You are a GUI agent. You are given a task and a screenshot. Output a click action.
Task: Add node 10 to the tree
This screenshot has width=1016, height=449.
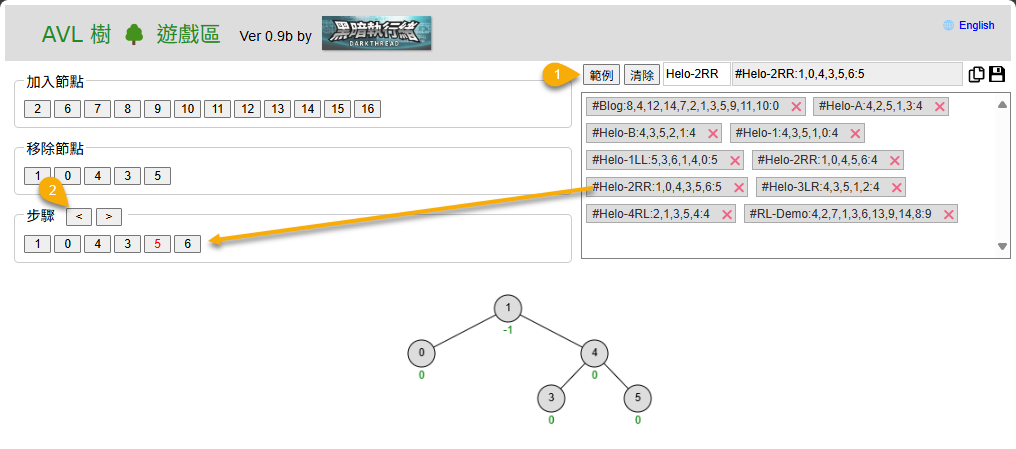[187, 109]
